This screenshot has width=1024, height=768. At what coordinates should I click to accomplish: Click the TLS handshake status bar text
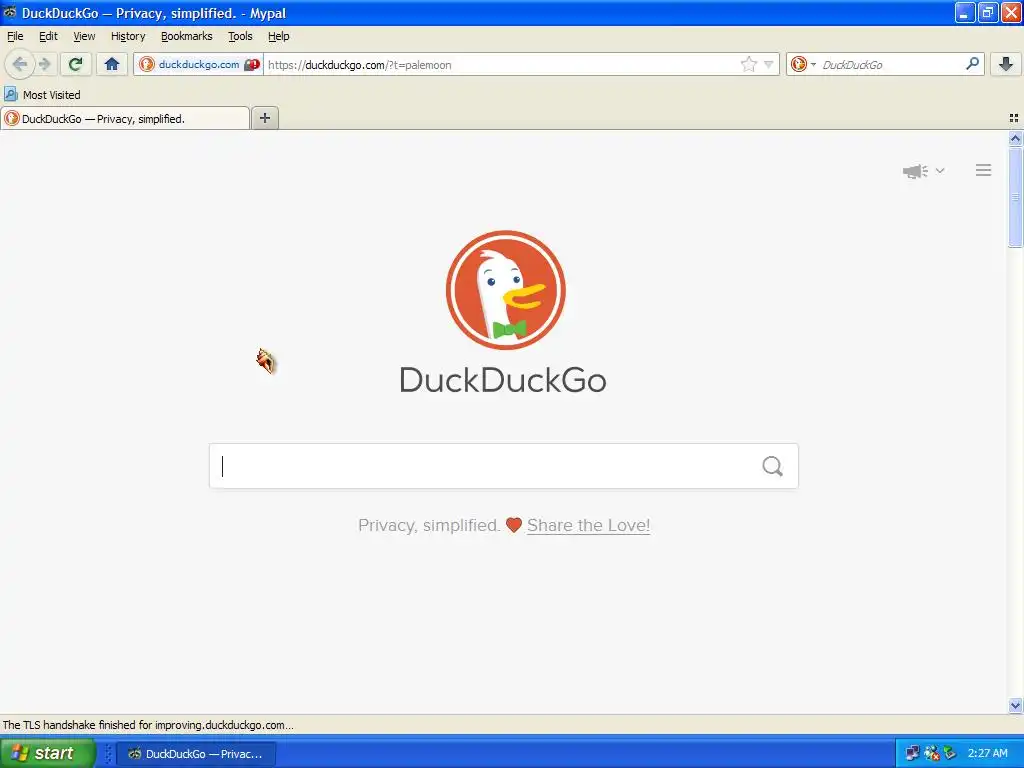148,725
